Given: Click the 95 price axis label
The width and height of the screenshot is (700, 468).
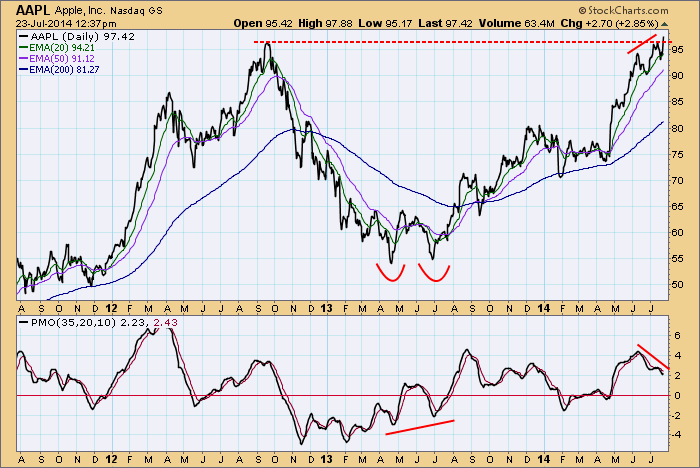Looking at the screenshot, I should tap(678, 50).
